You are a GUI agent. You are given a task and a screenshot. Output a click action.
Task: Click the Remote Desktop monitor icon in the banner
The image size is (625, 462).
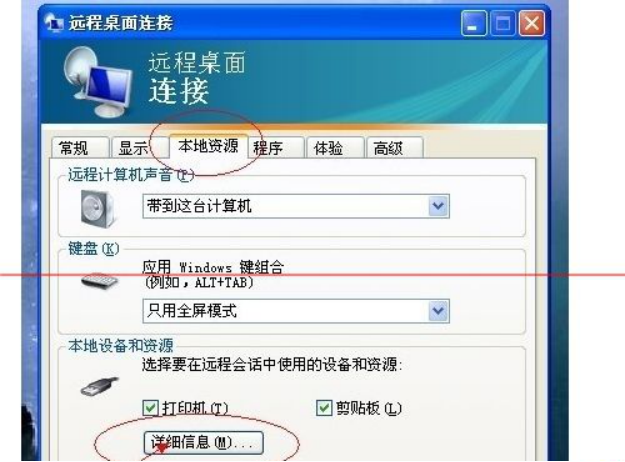pos(97,82)
